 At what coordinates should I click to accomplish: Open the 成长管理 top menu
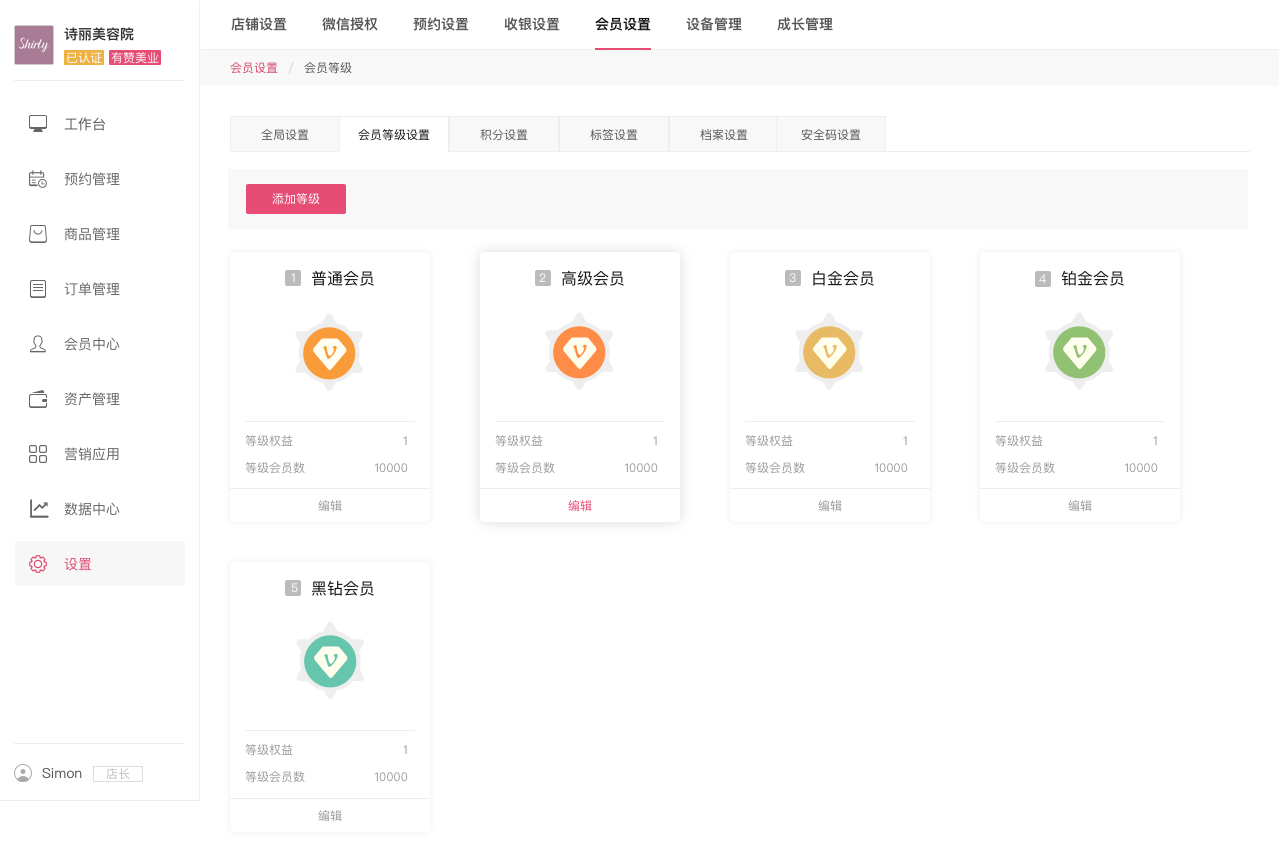pos(805,24)
